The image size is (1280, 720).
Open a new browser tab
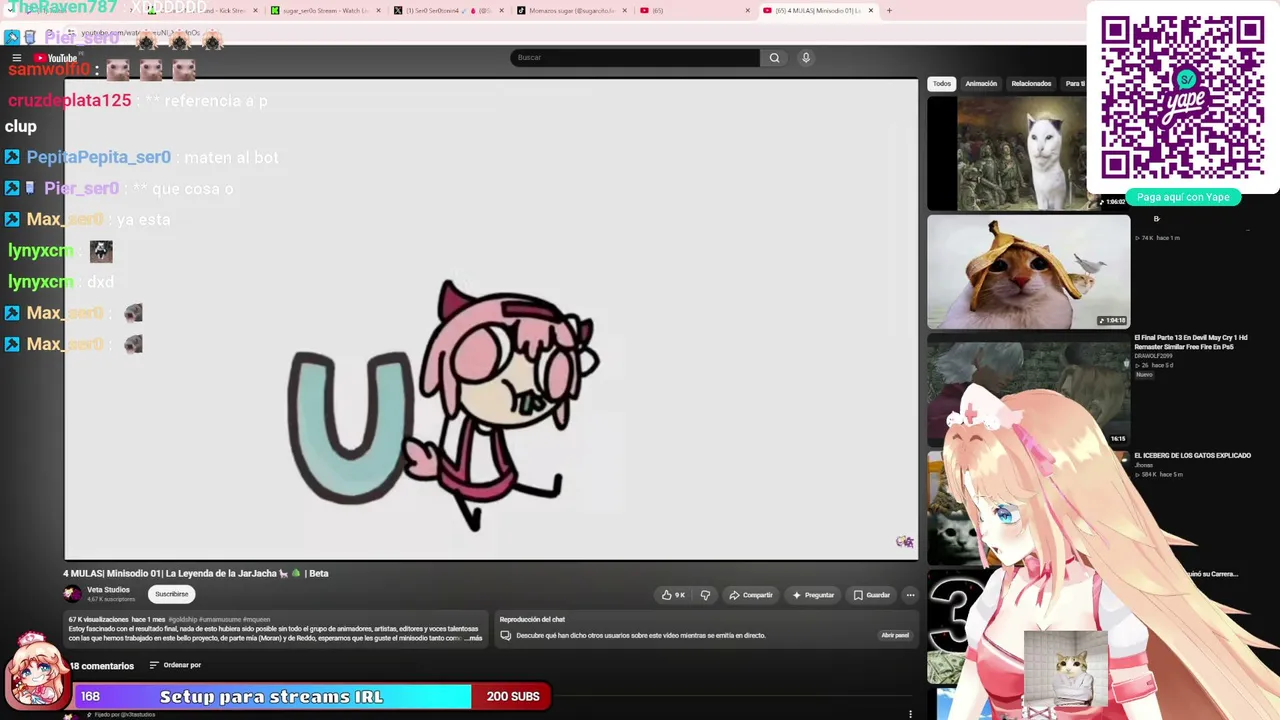(890, 11)
